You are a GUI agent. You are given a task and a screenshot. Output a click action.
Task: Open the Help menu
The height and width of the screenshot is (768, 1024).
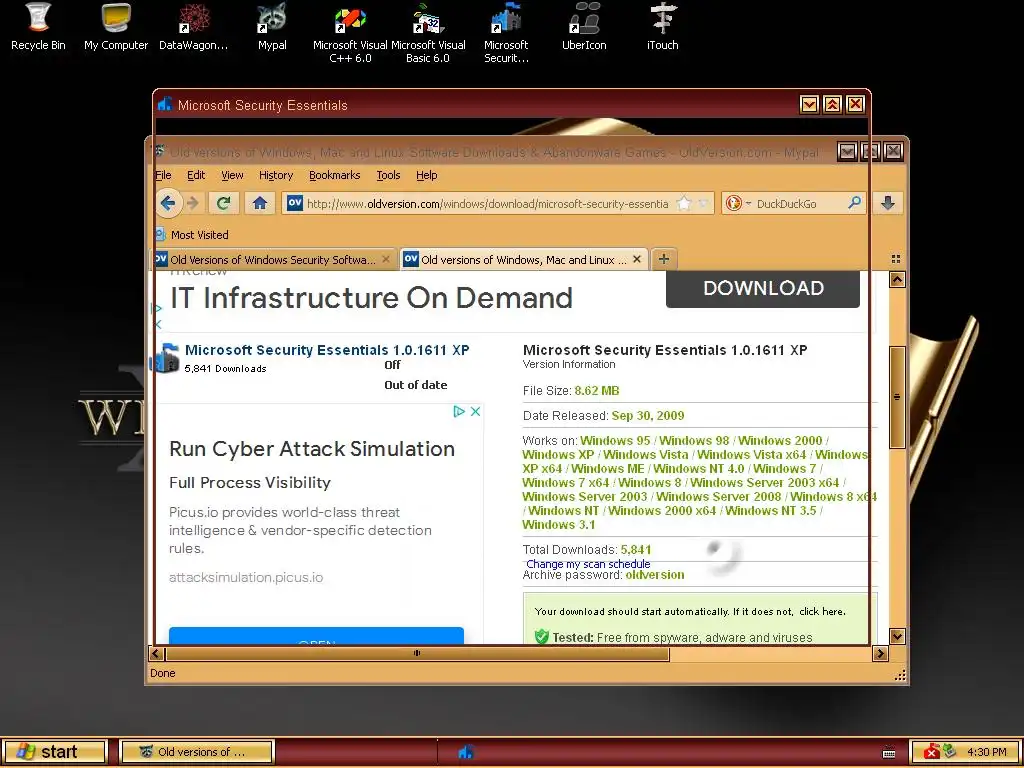tap(426, 175)
